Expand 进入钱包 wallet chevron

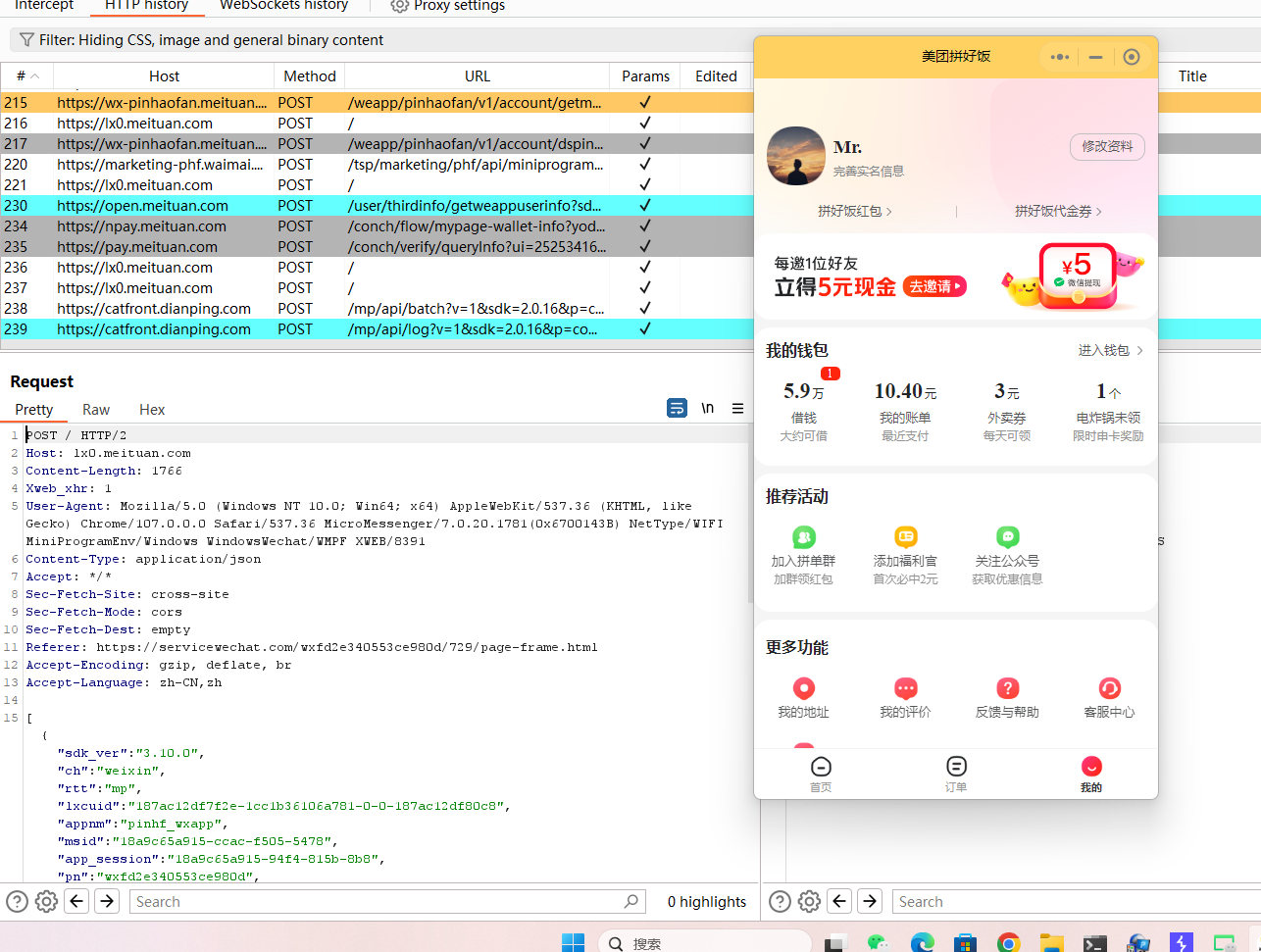click(x=1111, y=350)
